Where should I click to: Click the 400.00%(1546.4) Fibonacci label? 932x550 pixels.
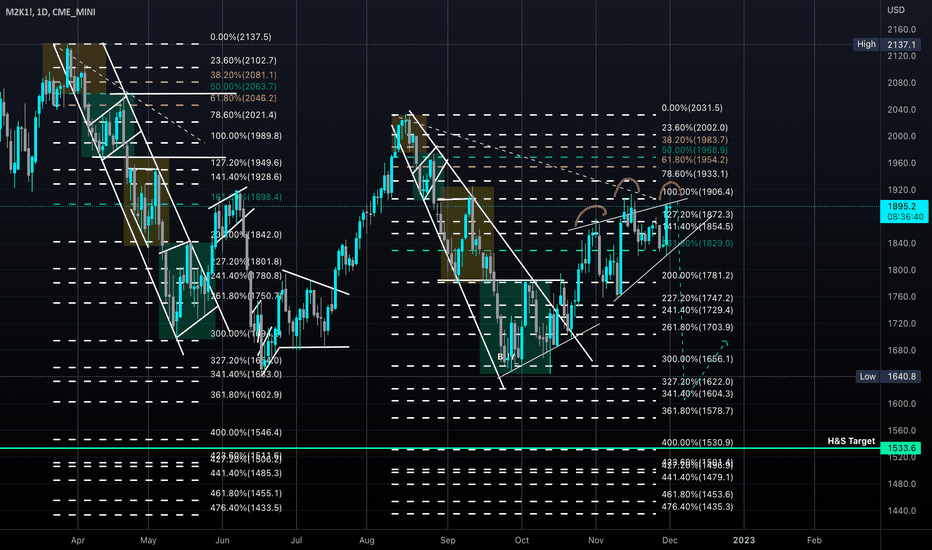[246, 433]
